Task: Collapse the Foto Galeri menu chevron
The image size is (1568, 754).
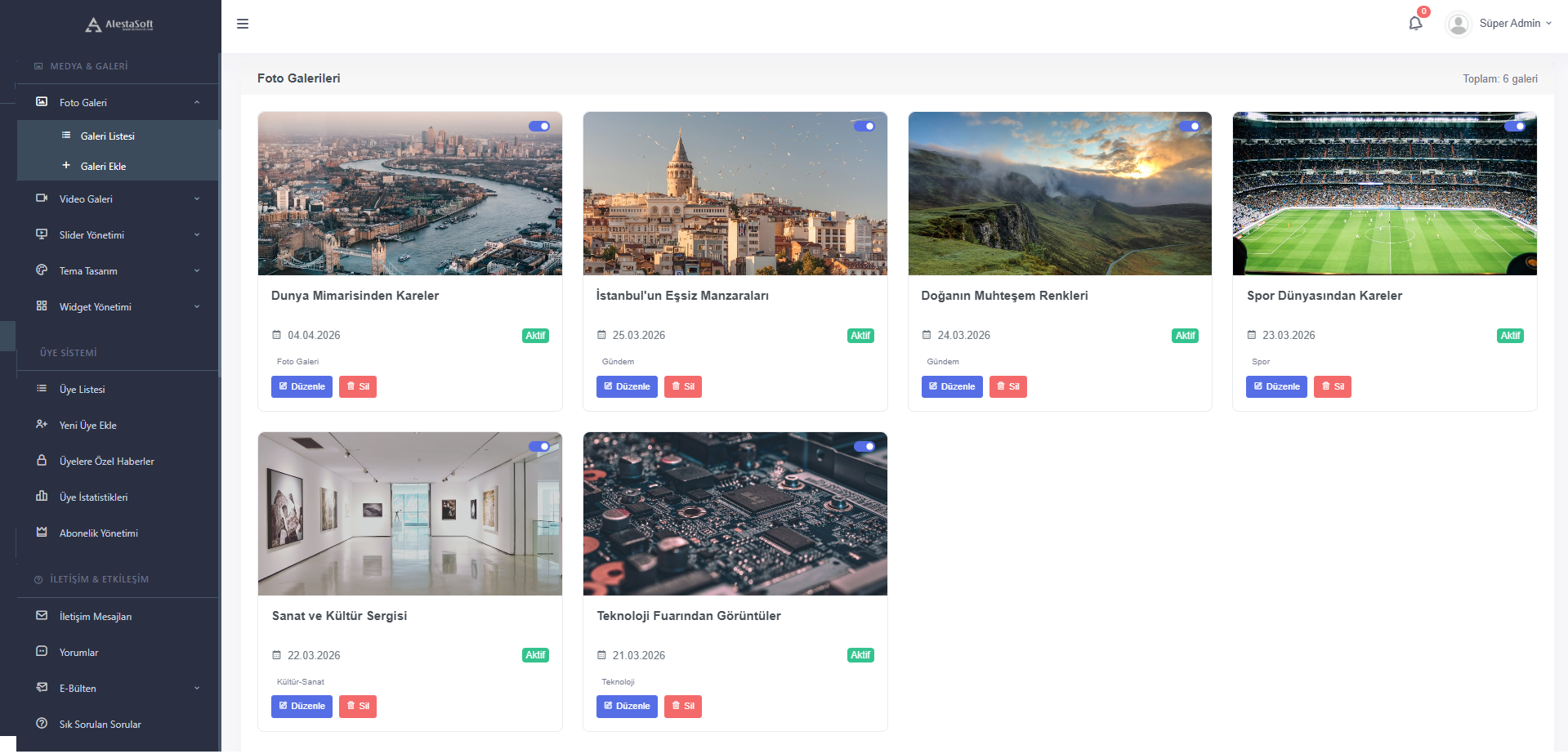Action: [197, 102]
